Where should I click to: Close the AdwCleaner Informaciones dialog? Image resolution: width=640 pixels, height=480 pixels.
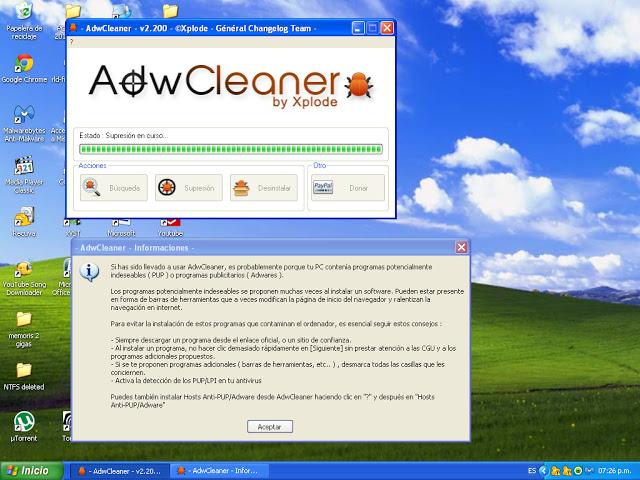coord(461,247)
